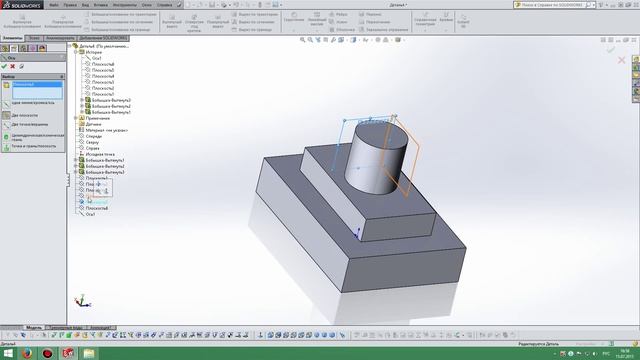Expand Бобышка-Вытянуть1 below Исходная точка
The image size is (640, 360).
tap(76, 160)
